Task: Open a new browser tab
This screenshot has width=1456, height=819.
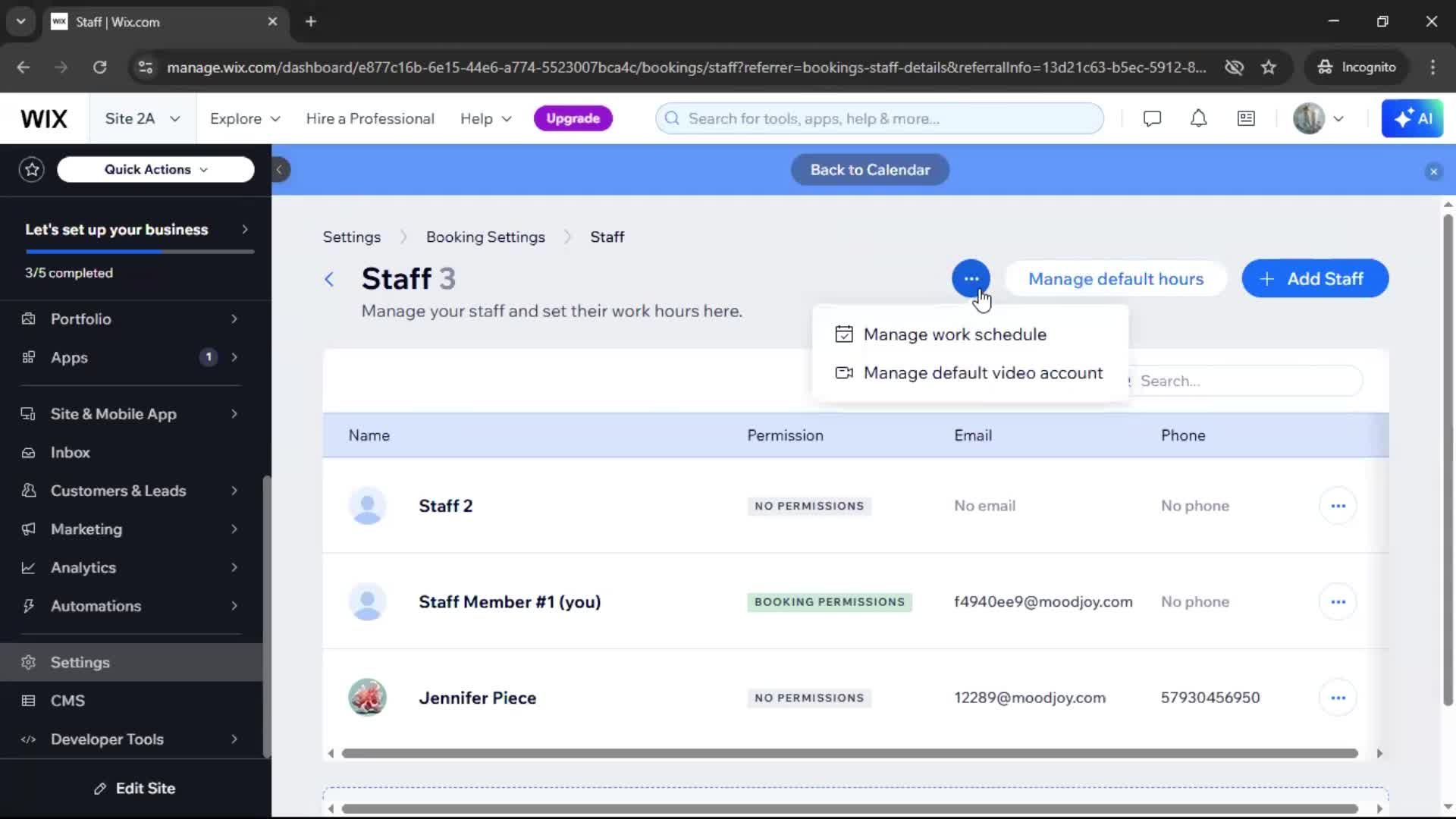Action: click(x=311, y=21)
